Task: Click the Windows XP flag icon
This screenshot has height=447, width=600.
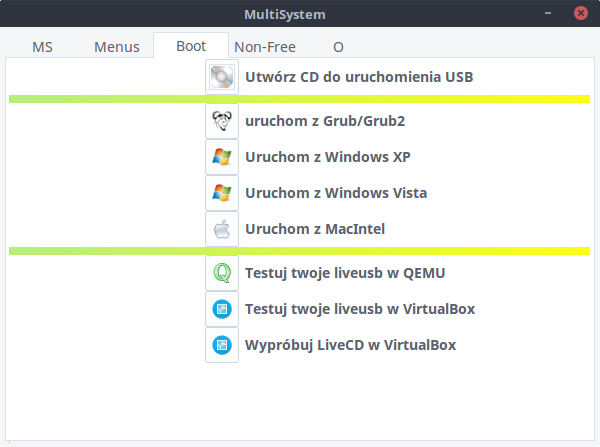Action: click(222, 157)
